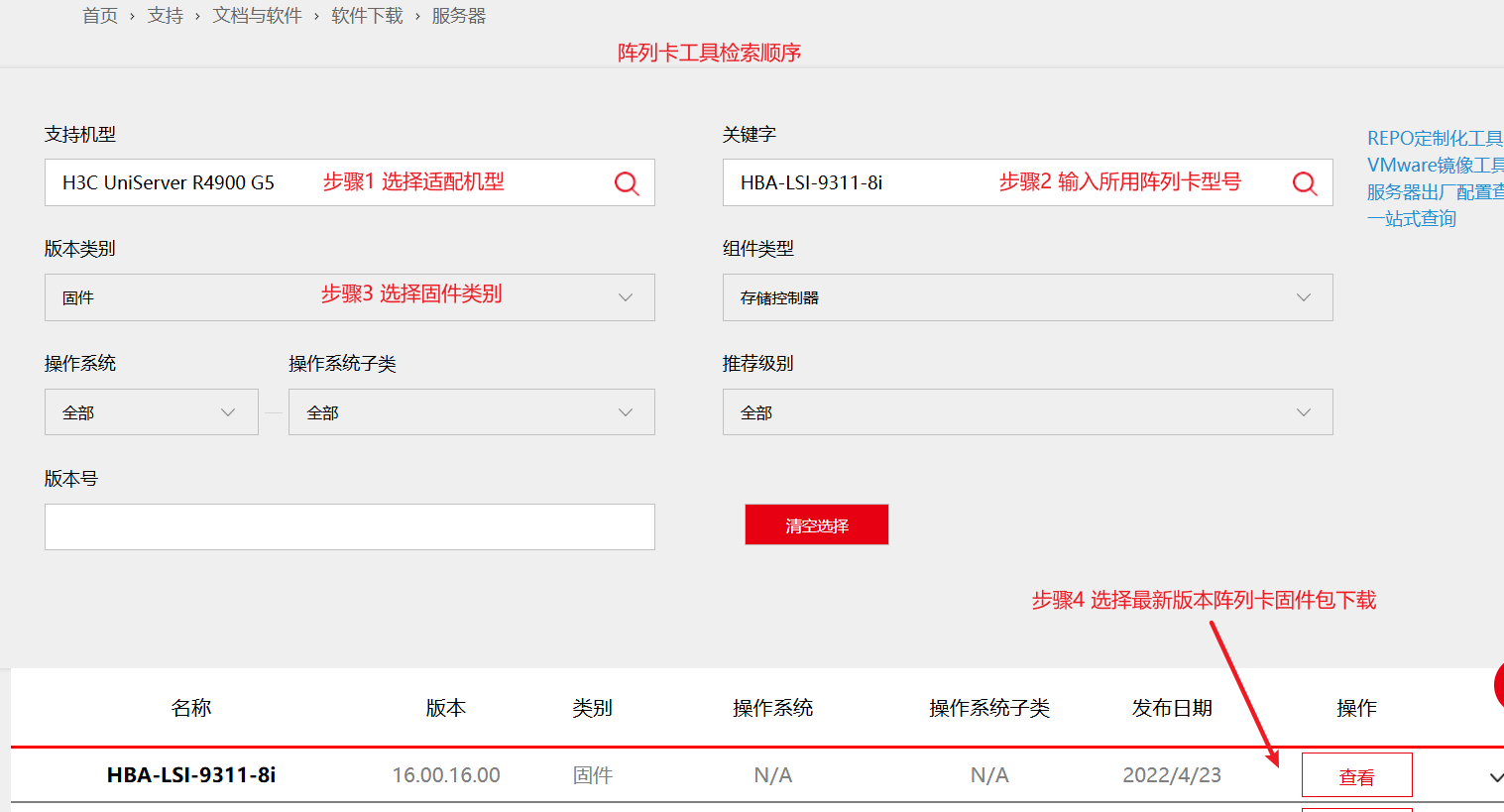Click 查看 button for HBA-LSI-9311-8i
The image size is (1504, 812).
(x=1356, y=776)
